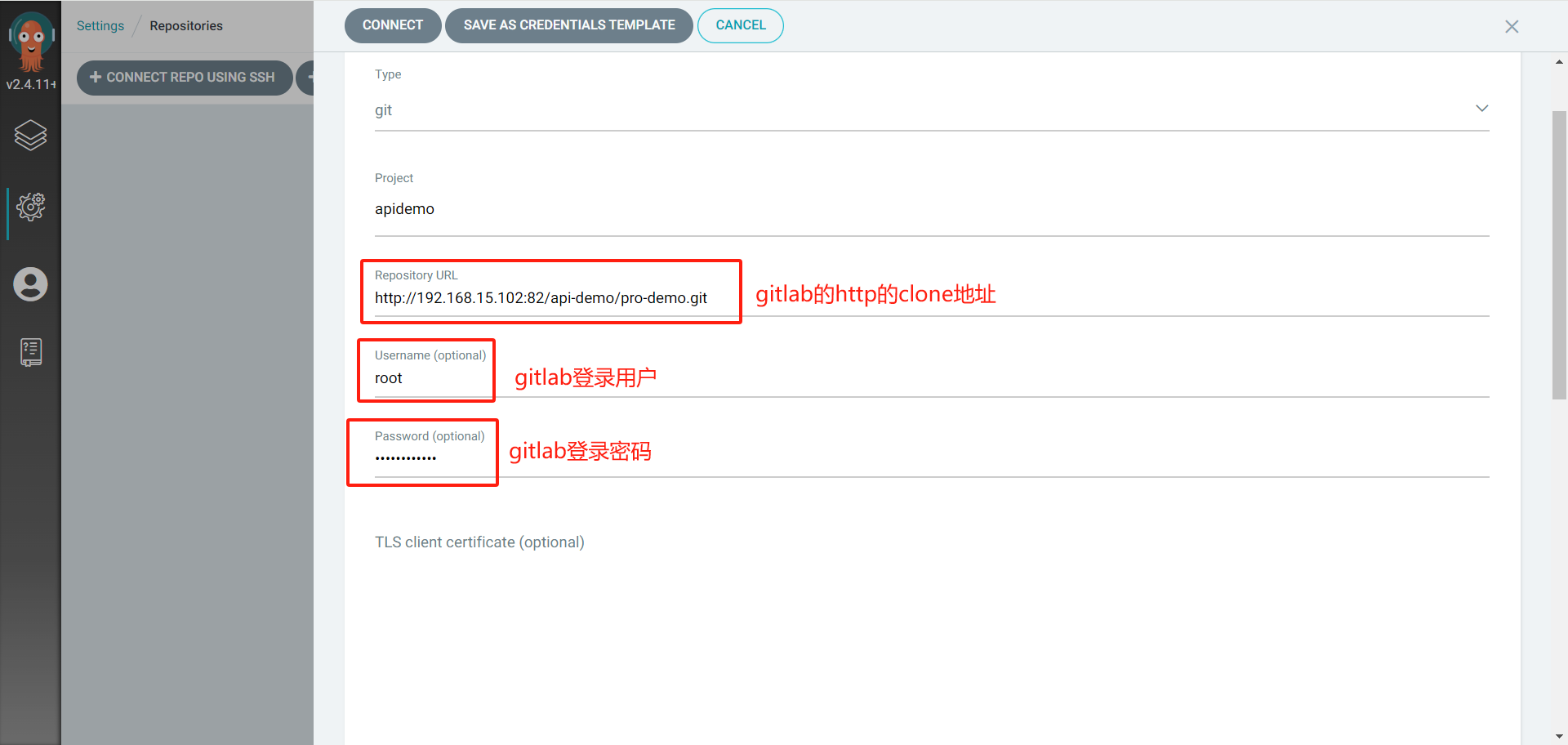The height and width of the screenshot is (745, 1568).
Task: Select the Settings gear icon in sidebar
Action: (x=30, y=207)
